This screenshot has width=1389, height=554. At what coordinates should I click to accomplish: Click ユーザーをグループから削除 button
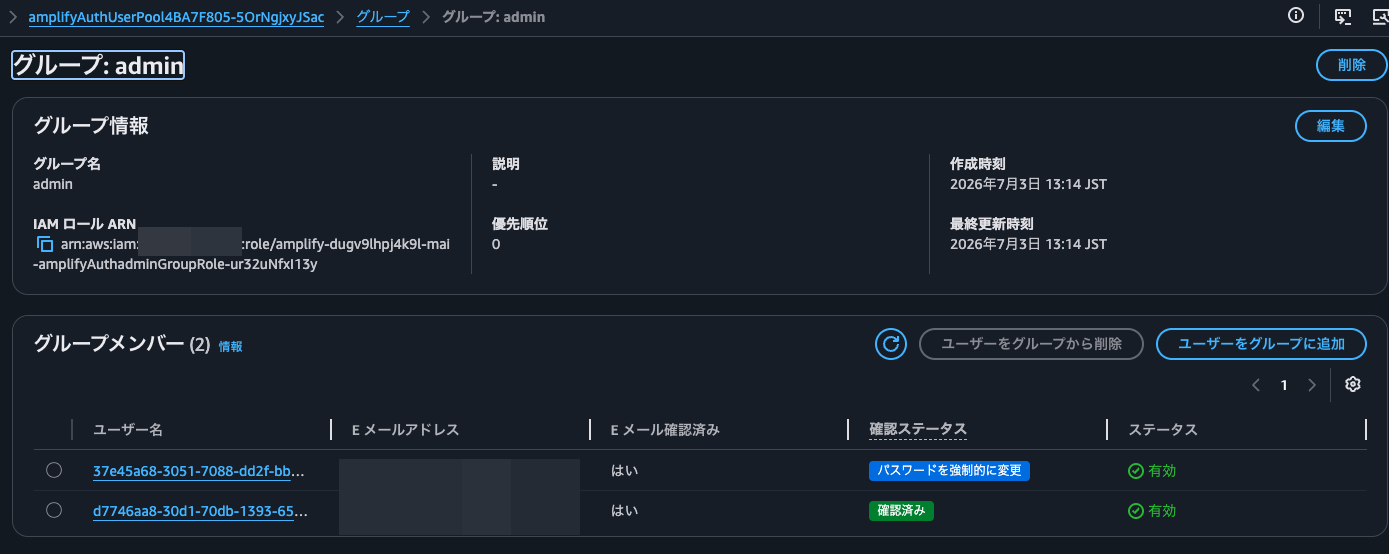pyautogui.click(x=1031, y=344)
